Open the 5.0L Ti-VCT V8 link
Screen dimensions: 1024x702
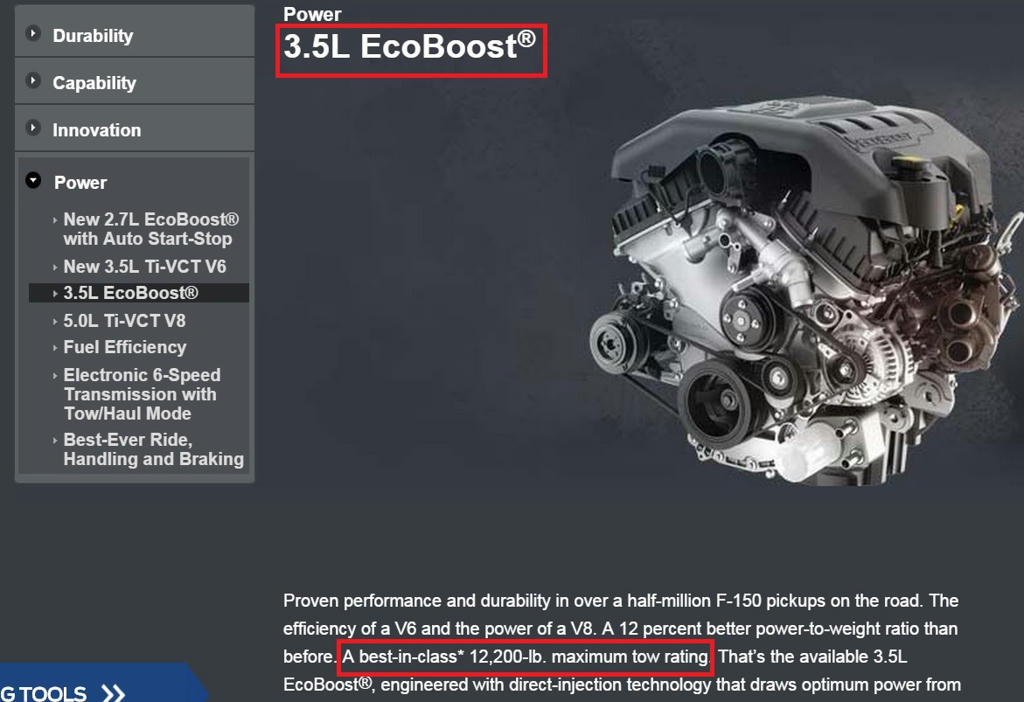tap(125, 321)
